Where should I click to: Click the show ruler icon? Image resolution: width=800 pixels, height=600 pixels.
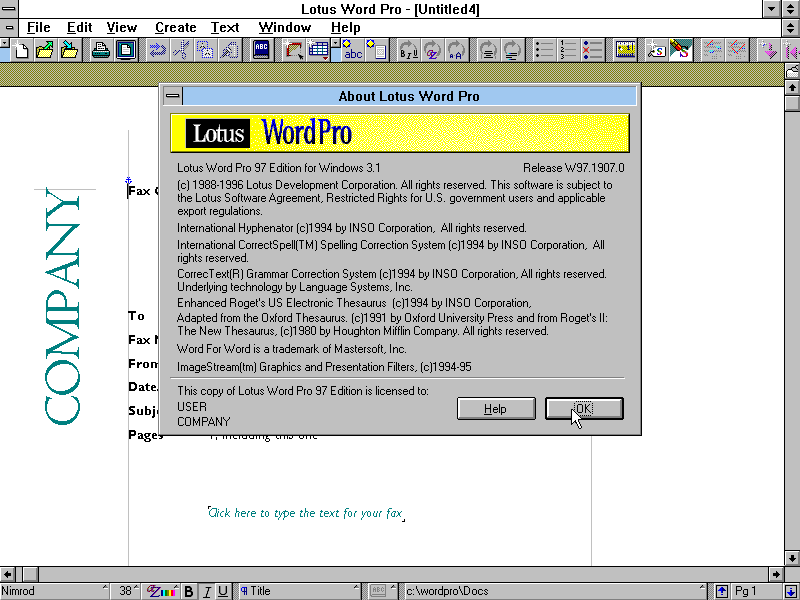pyautogui.click(x=626, y=50)
